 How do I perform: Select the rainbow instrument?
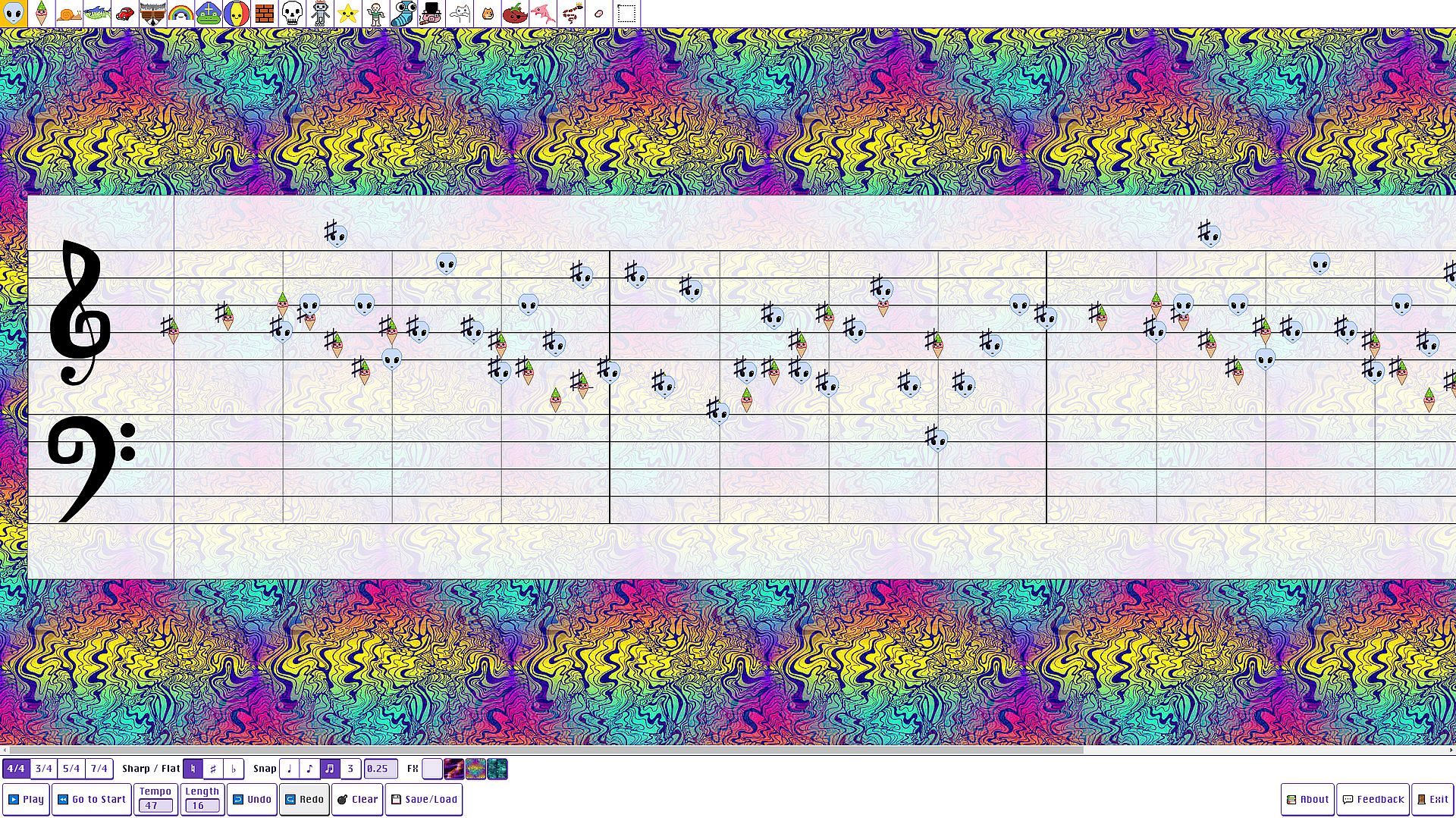coord(180,14)
